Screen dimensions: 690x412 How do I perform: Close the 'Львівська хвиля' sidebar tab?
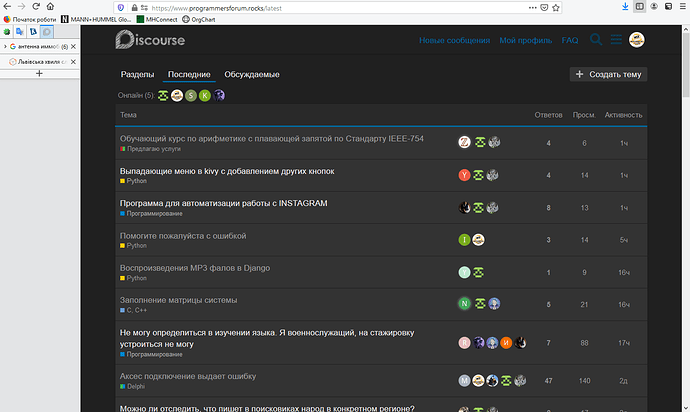tap(73, 62)
